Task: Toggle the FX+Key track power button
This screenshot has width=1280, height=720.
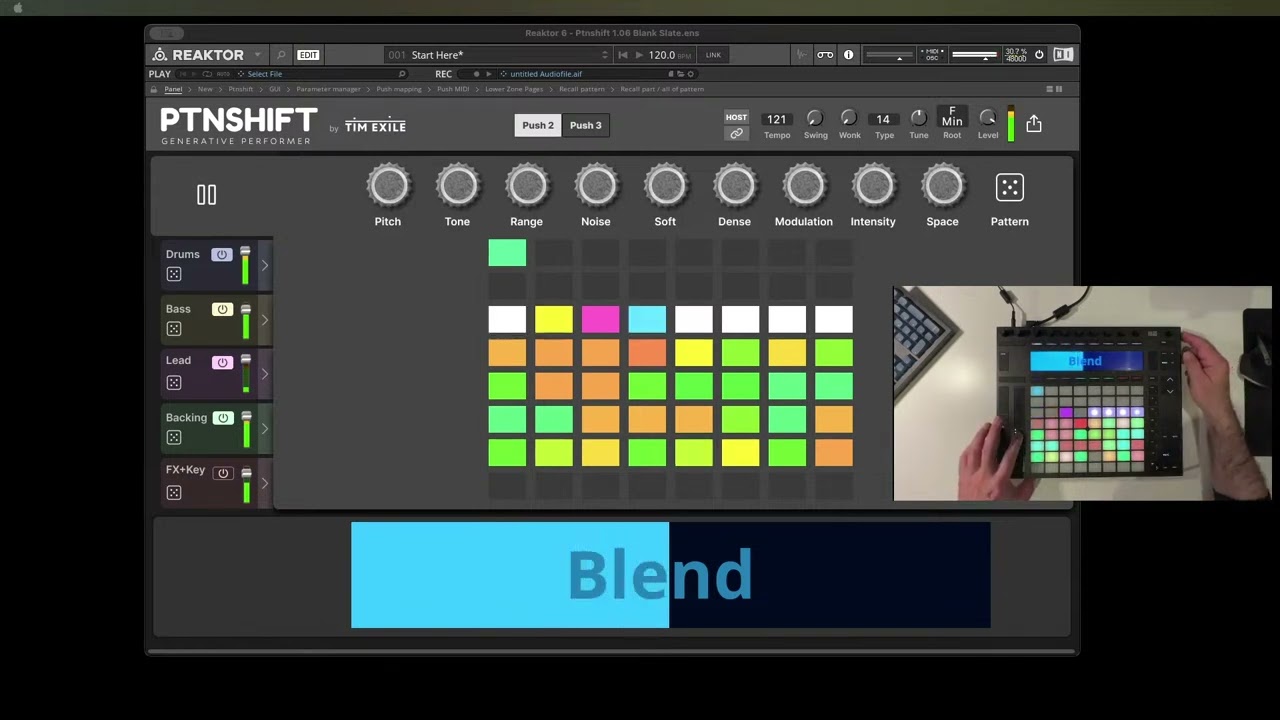Action: pyautogui.click(x=222, y=473)
